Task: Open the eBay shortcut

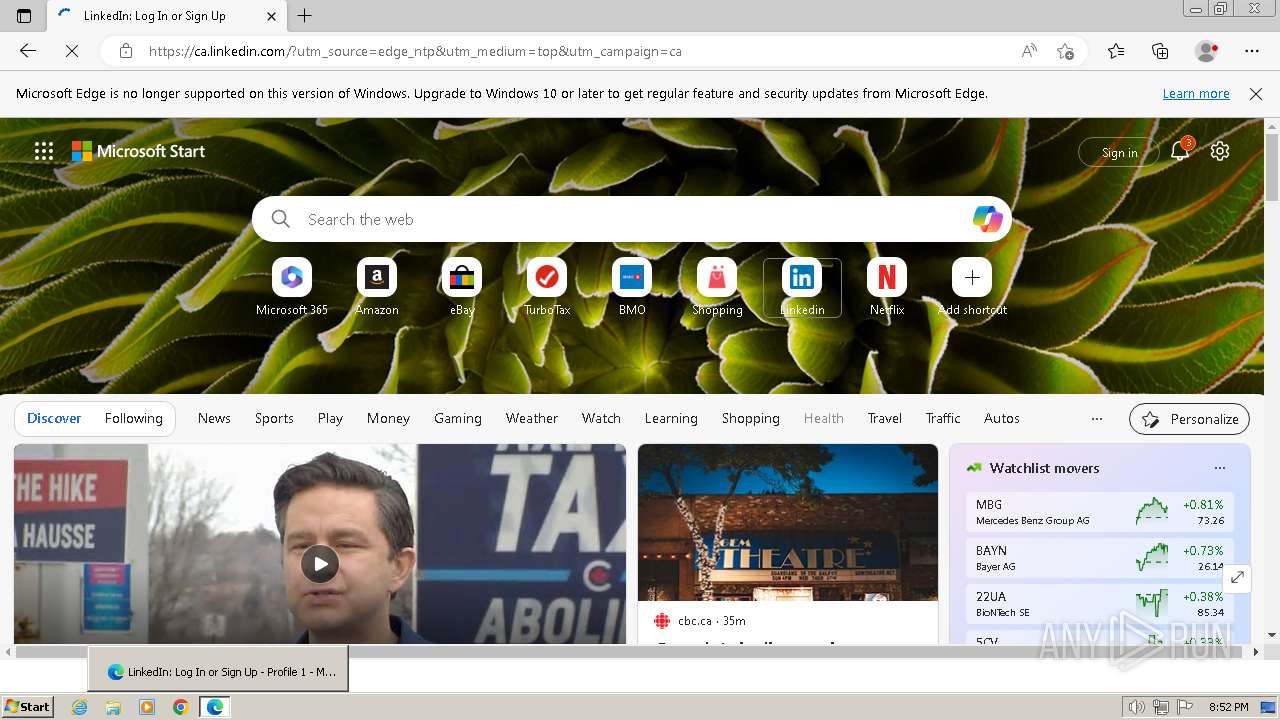Action: [462, 288]
